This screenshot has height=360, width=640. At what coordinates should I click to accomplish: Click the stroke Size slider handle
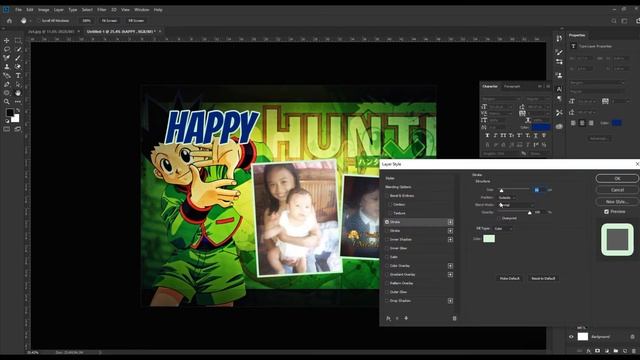pos(501,191)
